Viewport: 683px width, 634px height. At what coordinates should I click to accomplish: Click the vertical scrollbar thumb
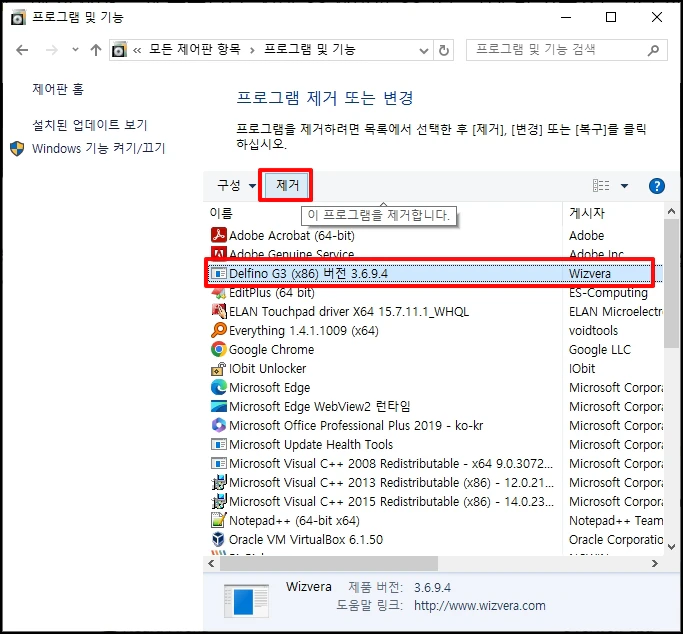[671, 283]
